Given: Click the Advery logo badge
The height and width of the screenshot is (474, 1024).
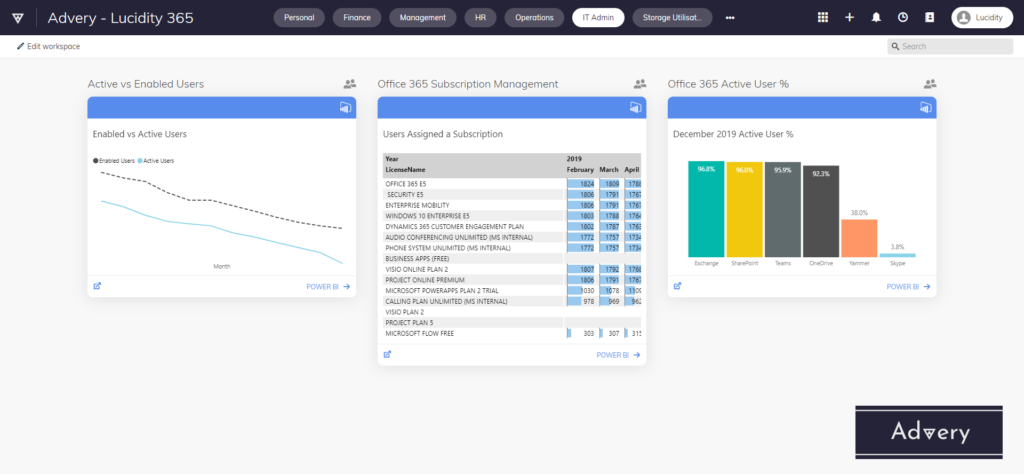Looking at the screenshot, I should (x=929, y=432).
